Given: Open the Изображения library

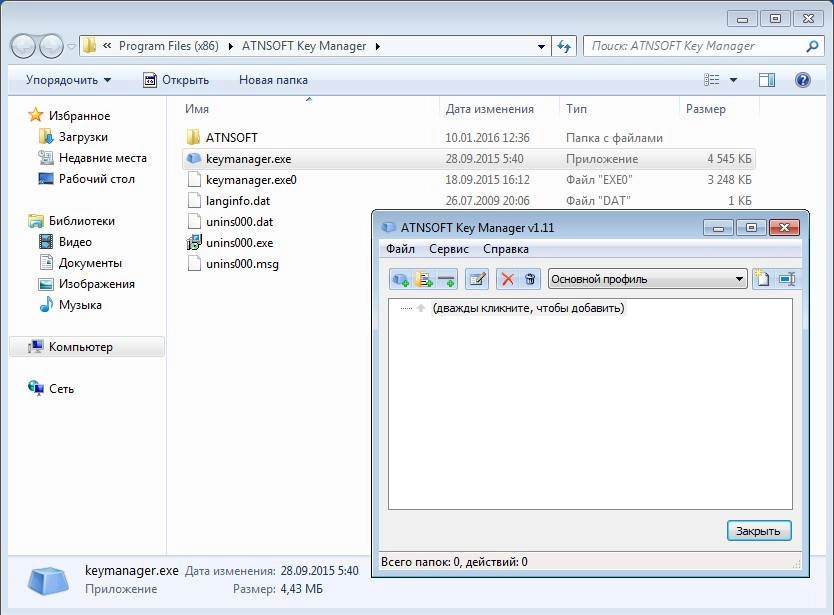Looking at the screenshot, I should pyautogui.click(x=96, y=284).
